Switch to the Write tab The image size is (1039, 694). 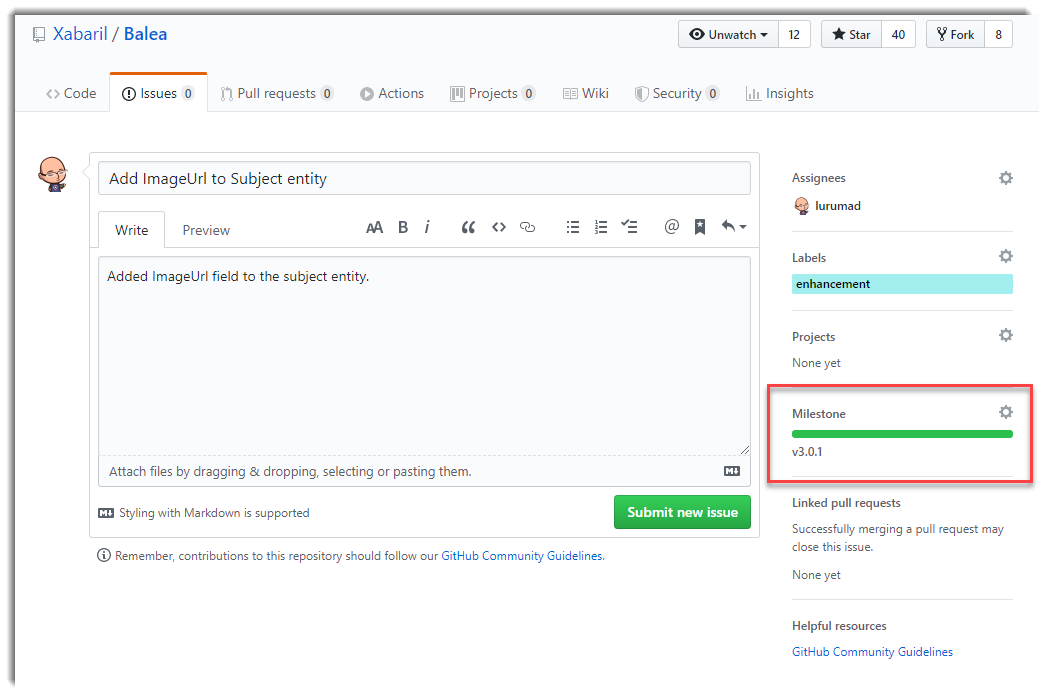(x=131, y=230)
